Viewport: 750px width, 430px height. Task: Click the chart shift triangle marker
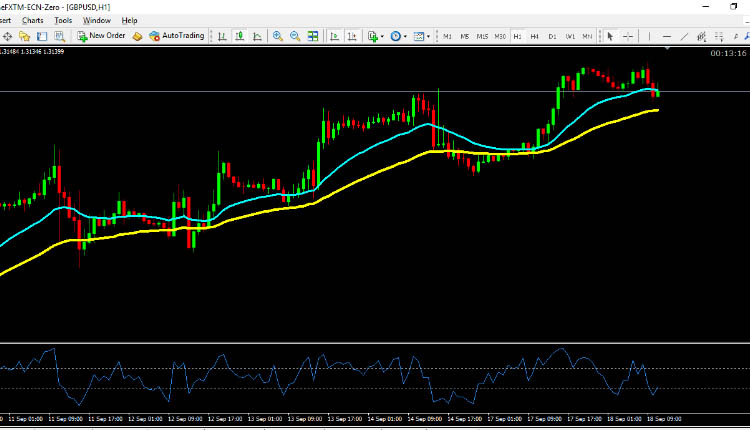click(667, 49)
